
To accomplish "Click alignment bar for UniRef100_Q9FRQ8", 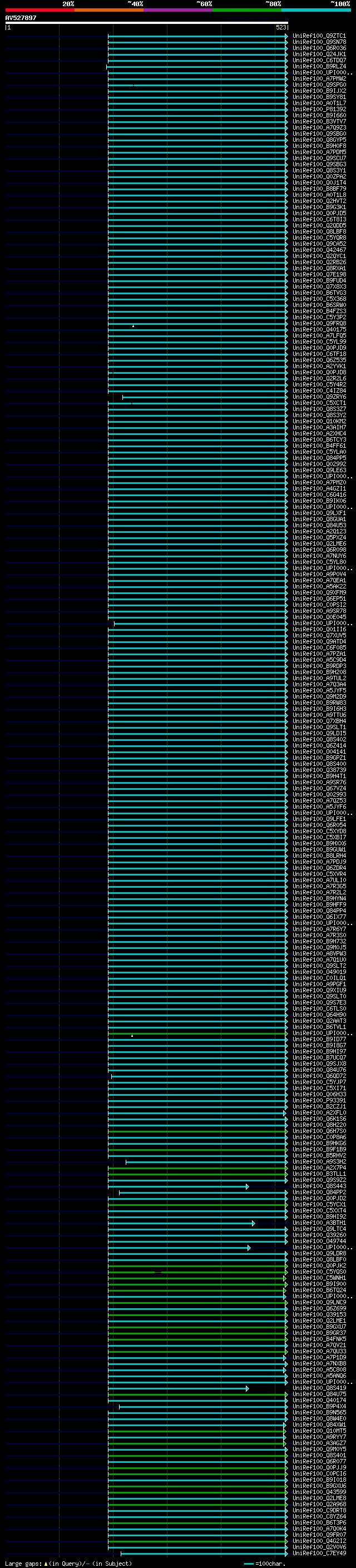I will (198, 324).
